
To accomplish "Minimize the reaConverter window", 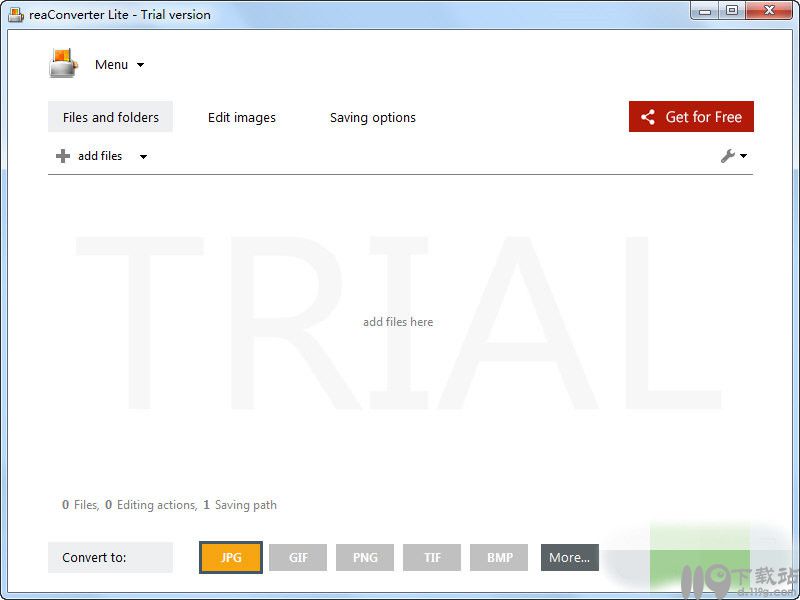I will [705, 11].
